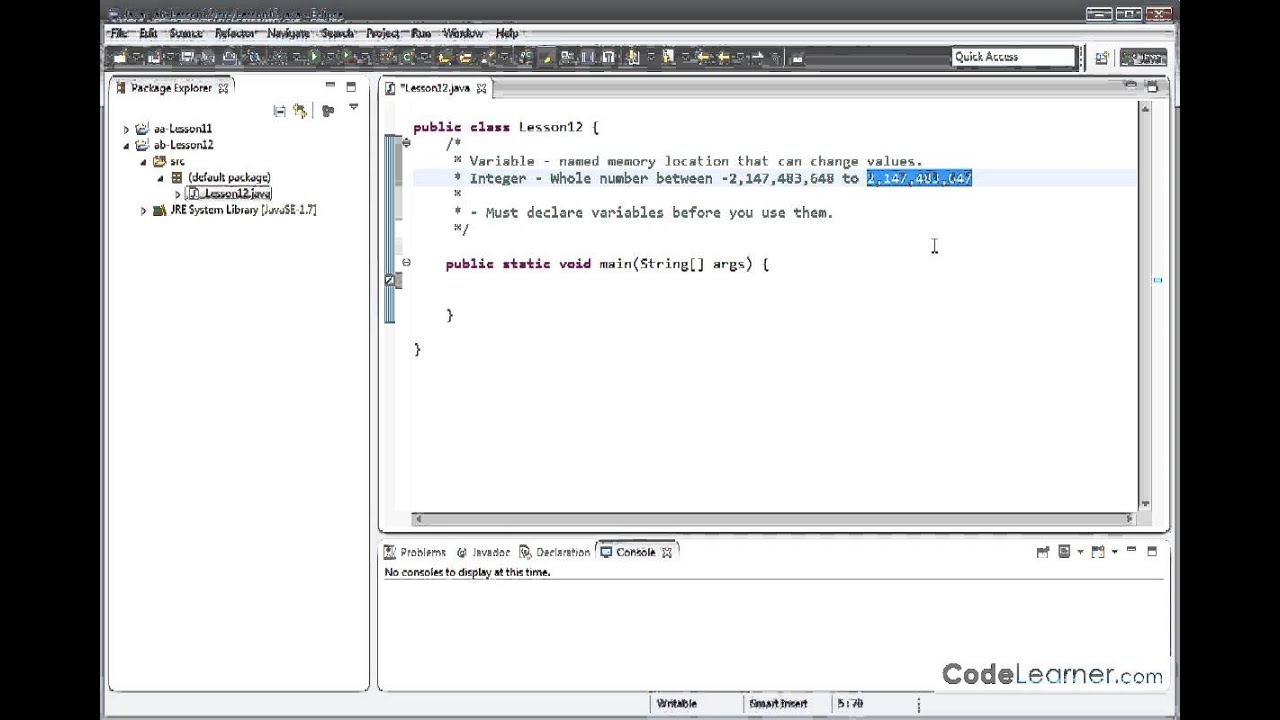This screenshot has width=1280, height=720.
Task: Collapse the ab-Lesson12 project
Action: click(x=126, y=145)
